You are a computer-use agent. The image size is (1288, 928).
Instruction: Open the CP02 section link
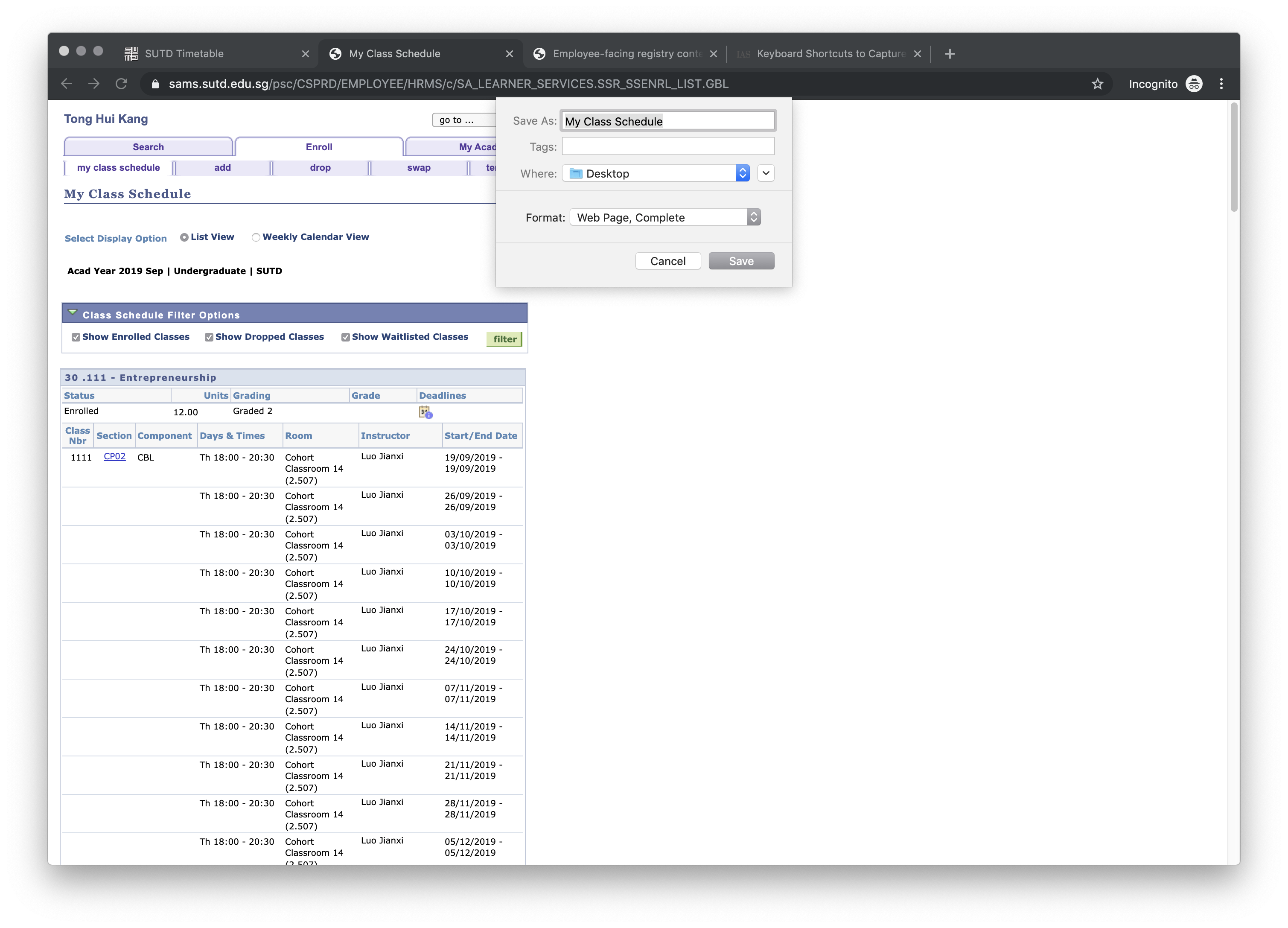coord(114,457)
